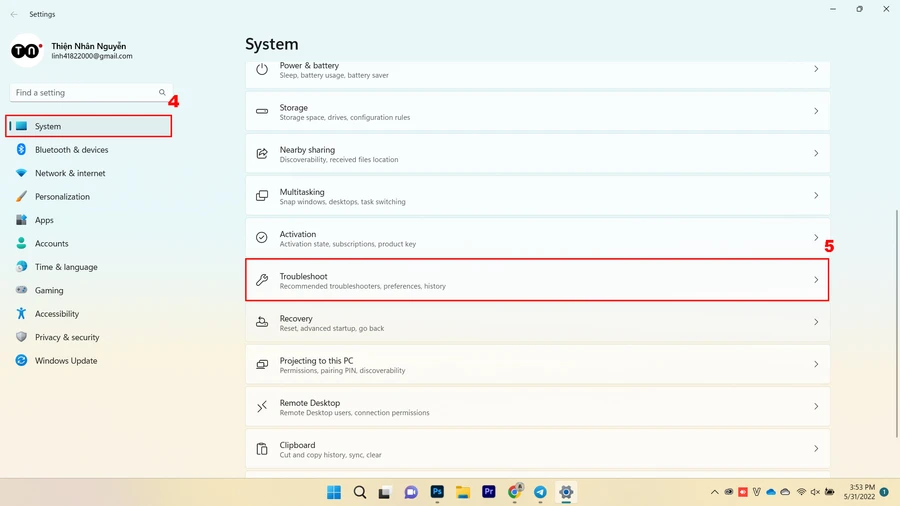
Task: Expand Multitasking row chevron
Action: click(x=816, y=196)
